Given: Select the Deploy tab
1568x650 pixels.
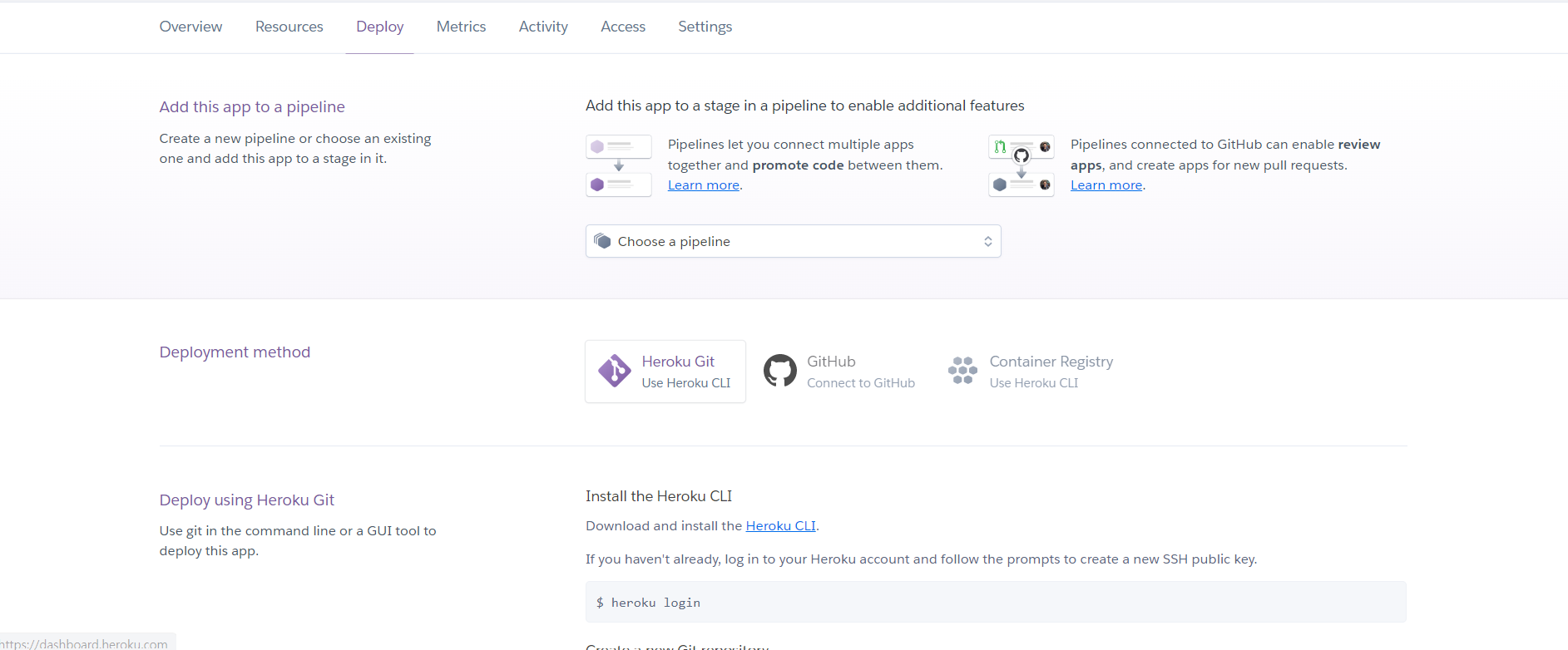Looking at the screenshot, I should pos(379,27).
